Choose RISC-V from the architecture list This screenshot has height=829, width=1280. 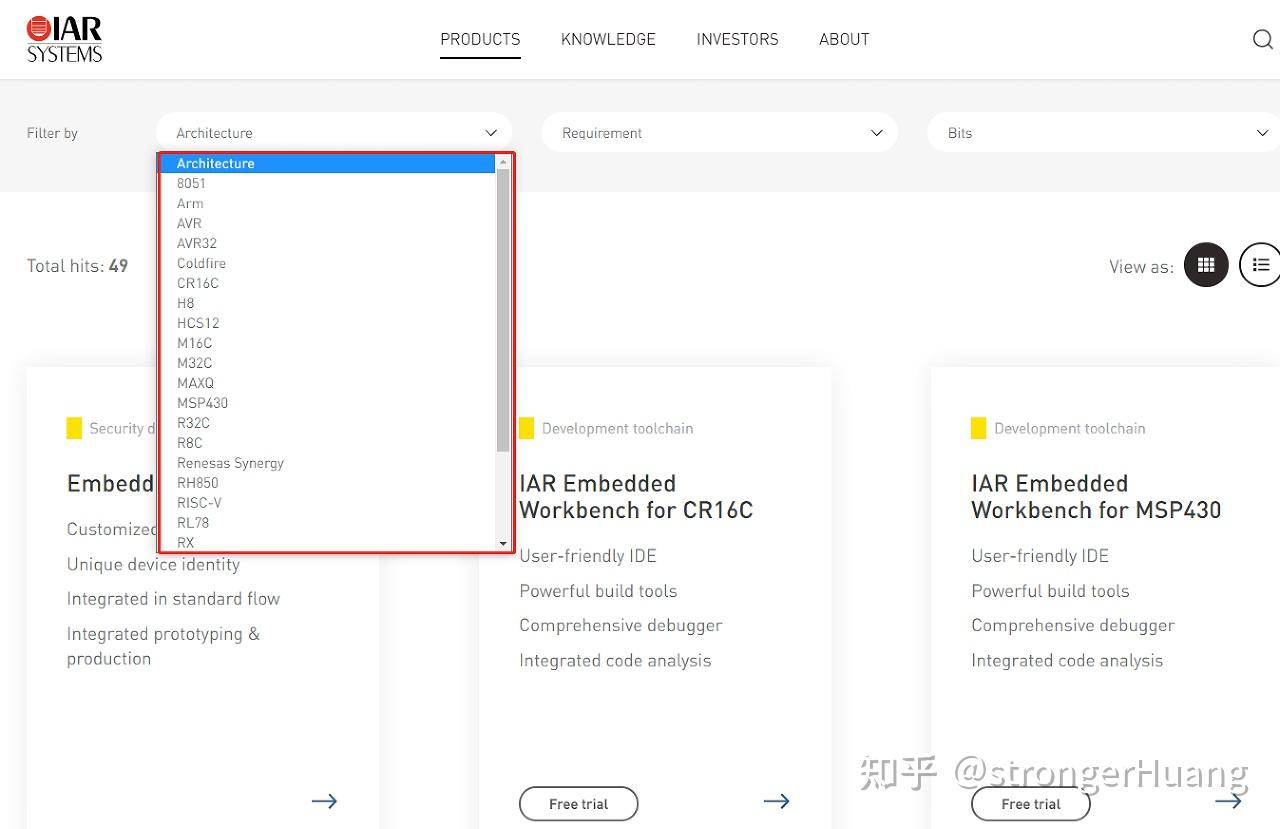click(328, 503)
